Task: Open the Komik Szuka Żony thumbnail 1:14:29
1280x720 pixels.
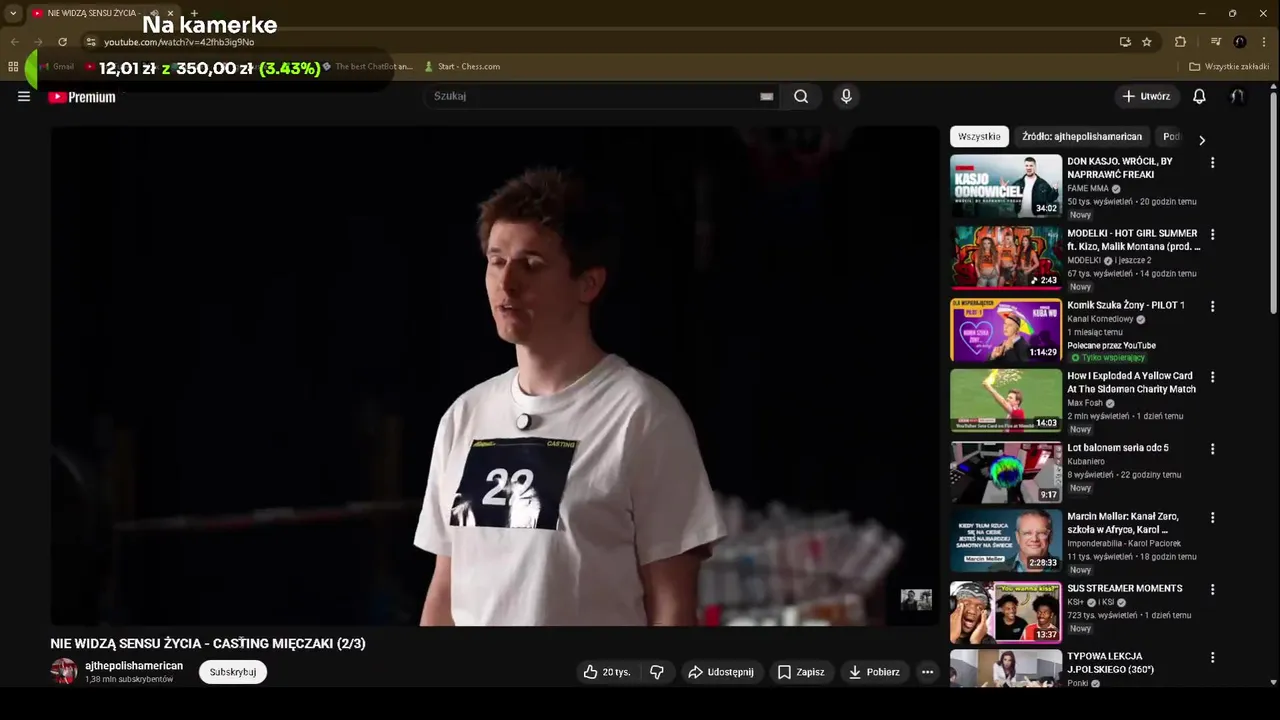Action: 1005,329
